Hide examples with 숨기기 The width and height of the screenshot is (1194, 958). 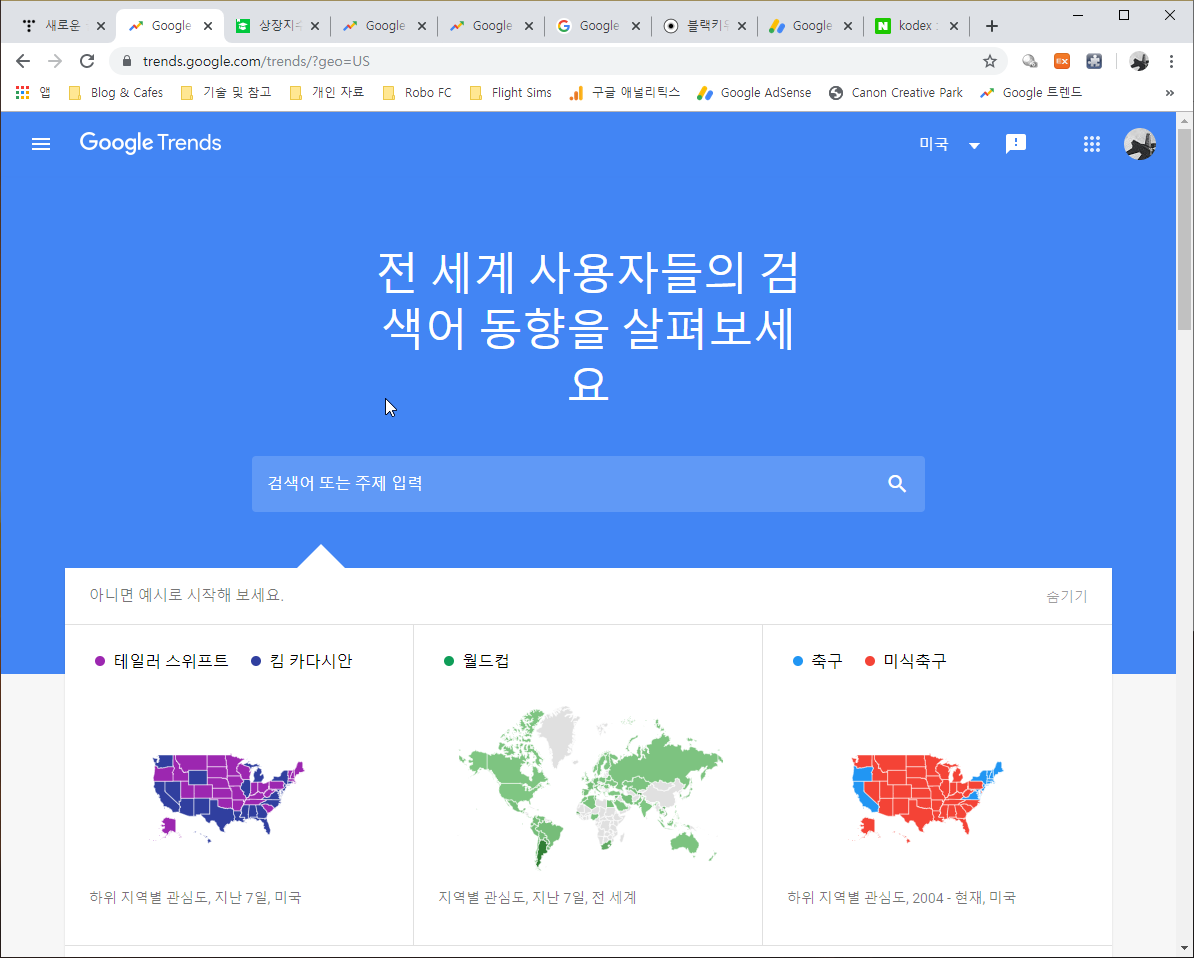coord(1067,596)
